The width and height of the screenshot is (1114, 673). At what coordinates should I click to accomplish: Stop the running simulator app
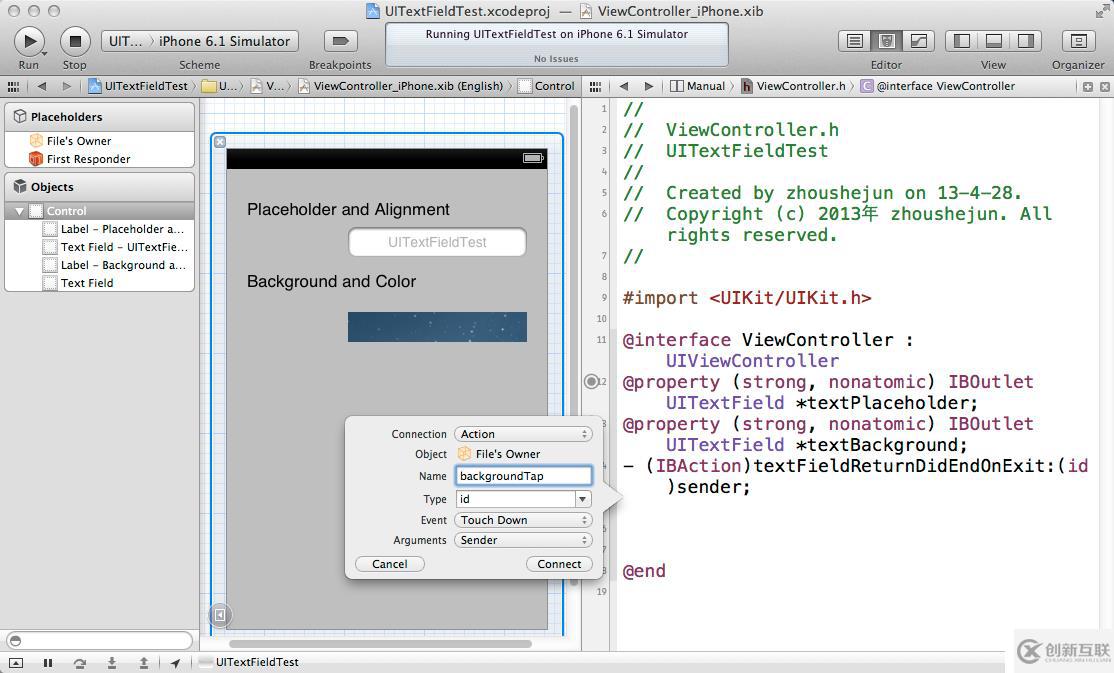click(x=74, y=41)
